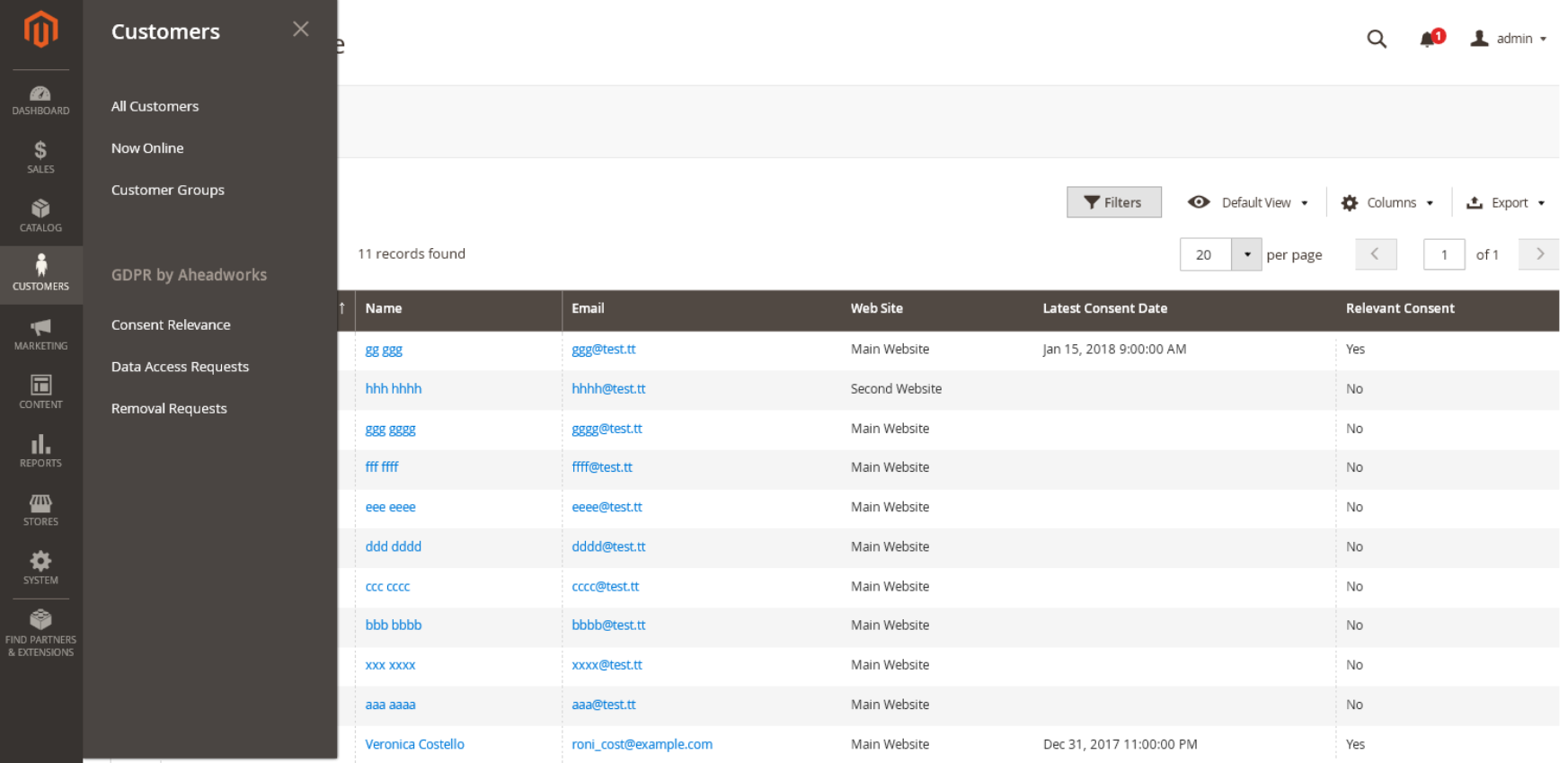The image size is (1568, 763).
Task: Select All Customers menu item
Action: (155, 106)
